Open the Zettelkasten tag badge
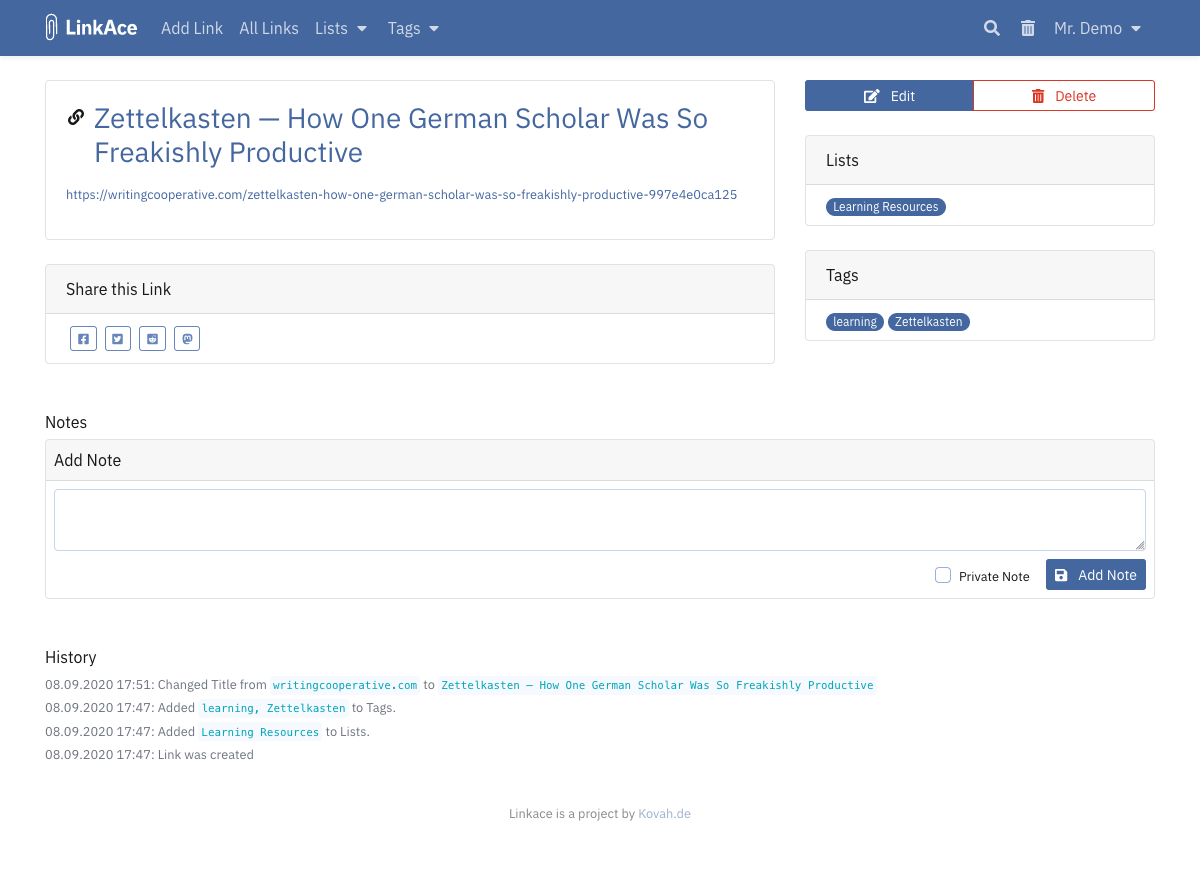This screenshot has width=1200, height=871. pyautogui.click(x=929, y=322)
